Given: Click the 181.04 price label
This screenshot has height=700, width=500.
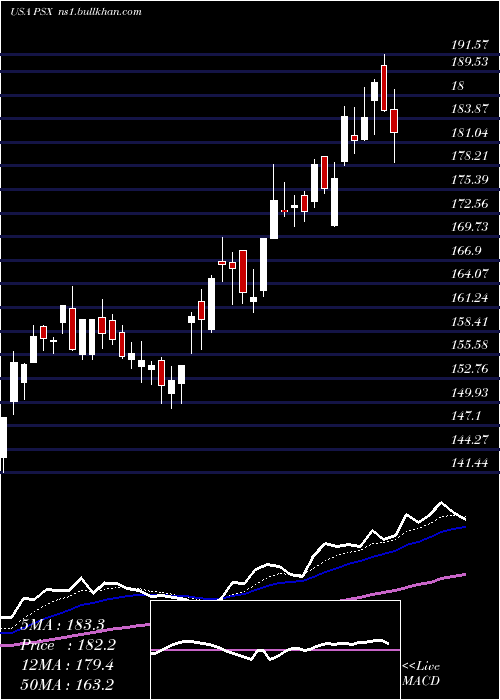Looking at the screenshot, I should pos(470,132).
